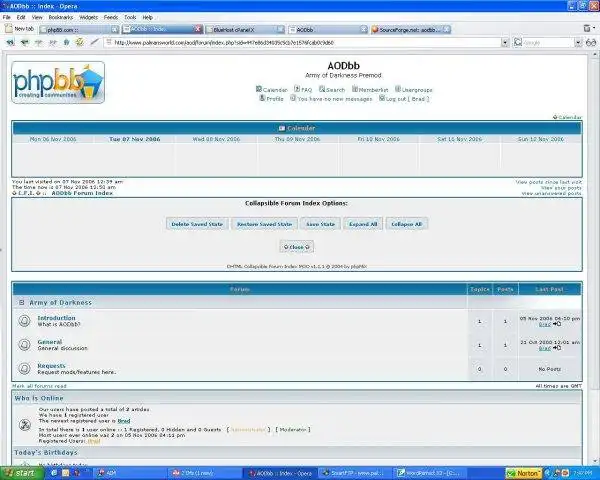The image size is (600, 480).
Task: Click the Norton tray icon
Action: point(523,473)
